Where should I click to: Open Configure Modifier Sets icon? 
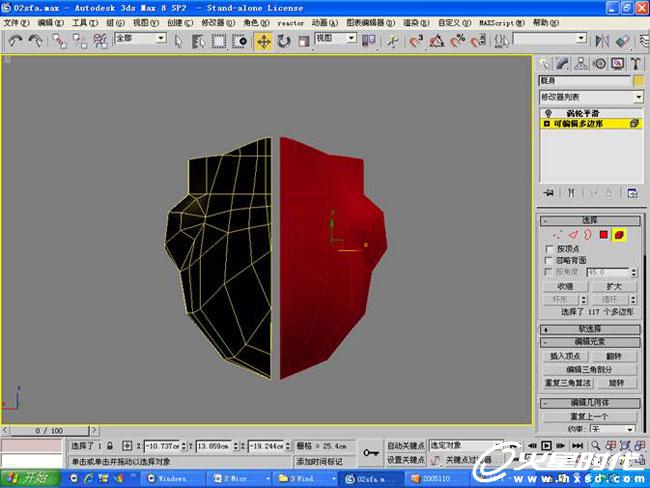(632, 193)
